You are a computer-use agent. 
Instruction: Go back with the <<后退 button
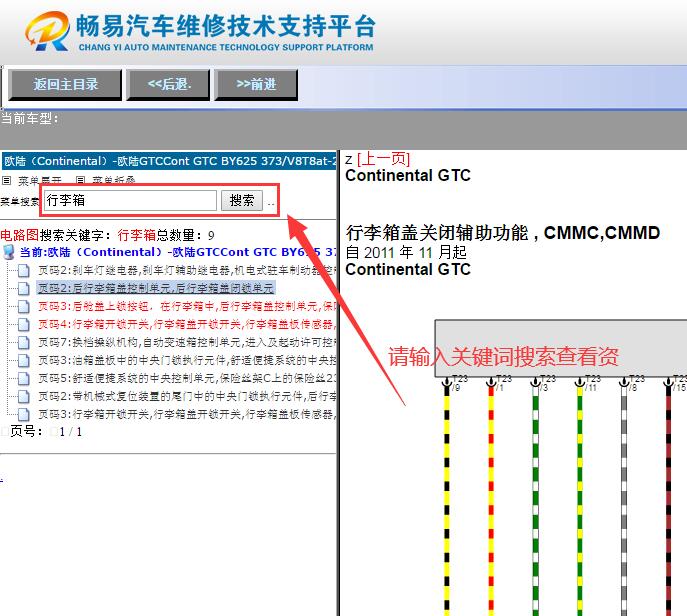[x=169, y=84]
